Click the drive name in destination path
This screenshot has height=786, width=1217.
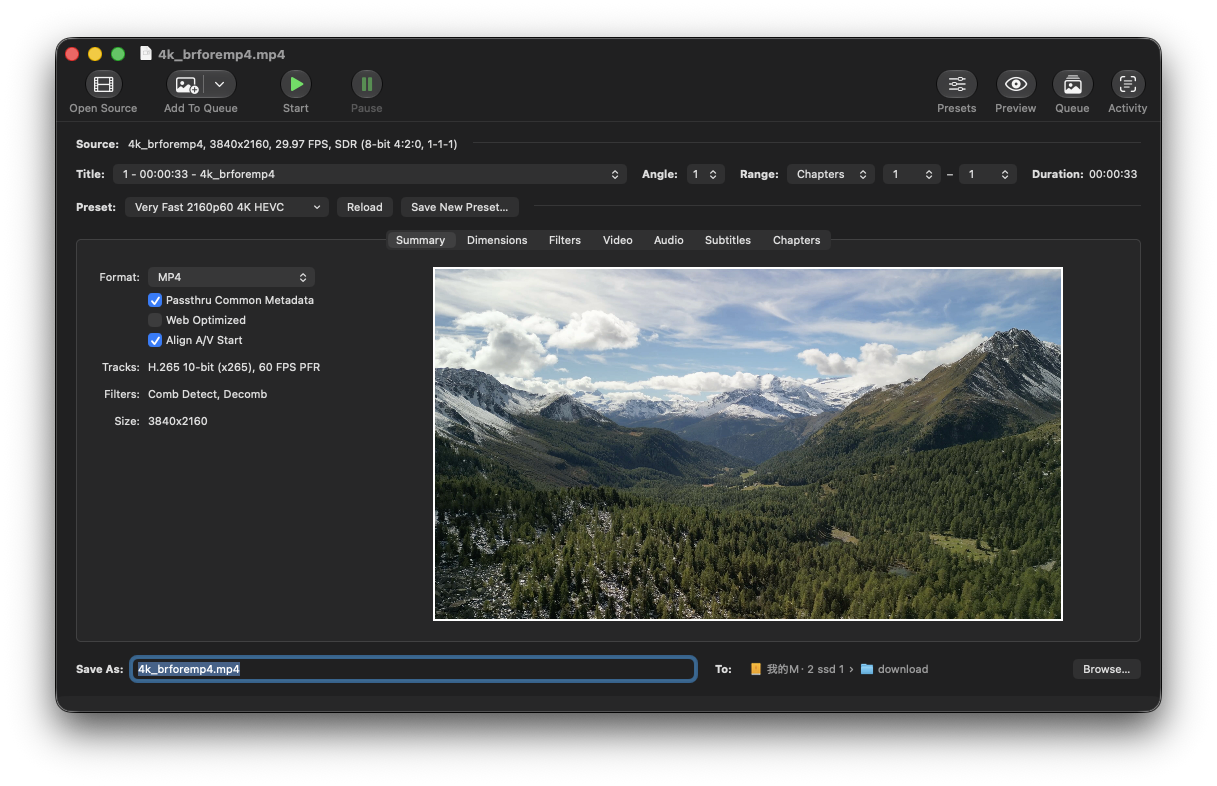pos(806,669)
